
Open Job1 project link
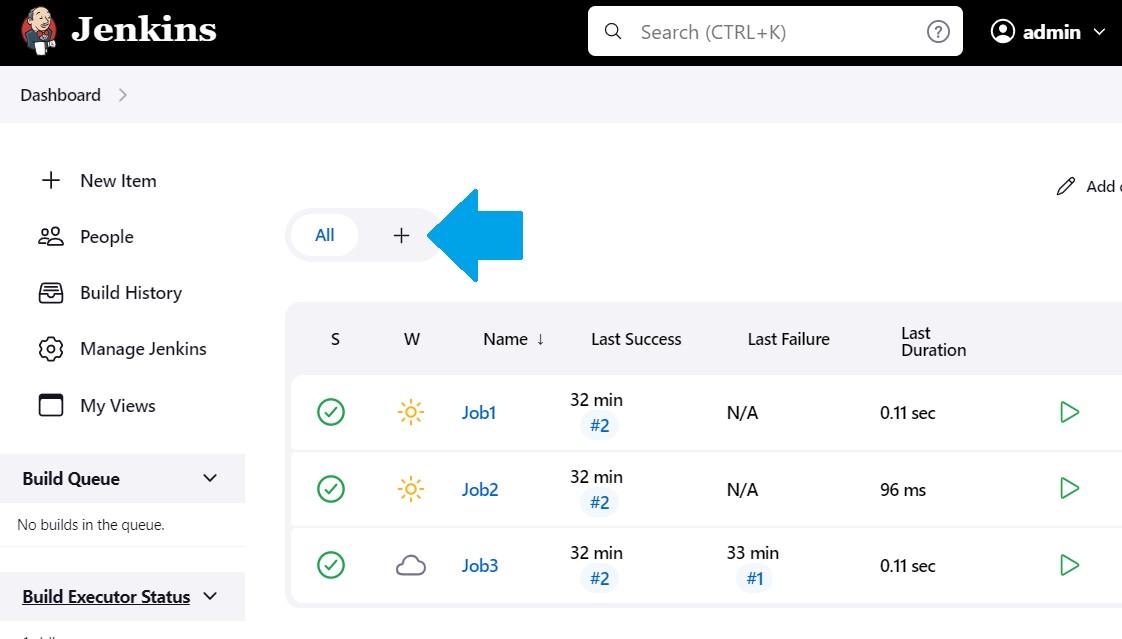click(479, 413)
